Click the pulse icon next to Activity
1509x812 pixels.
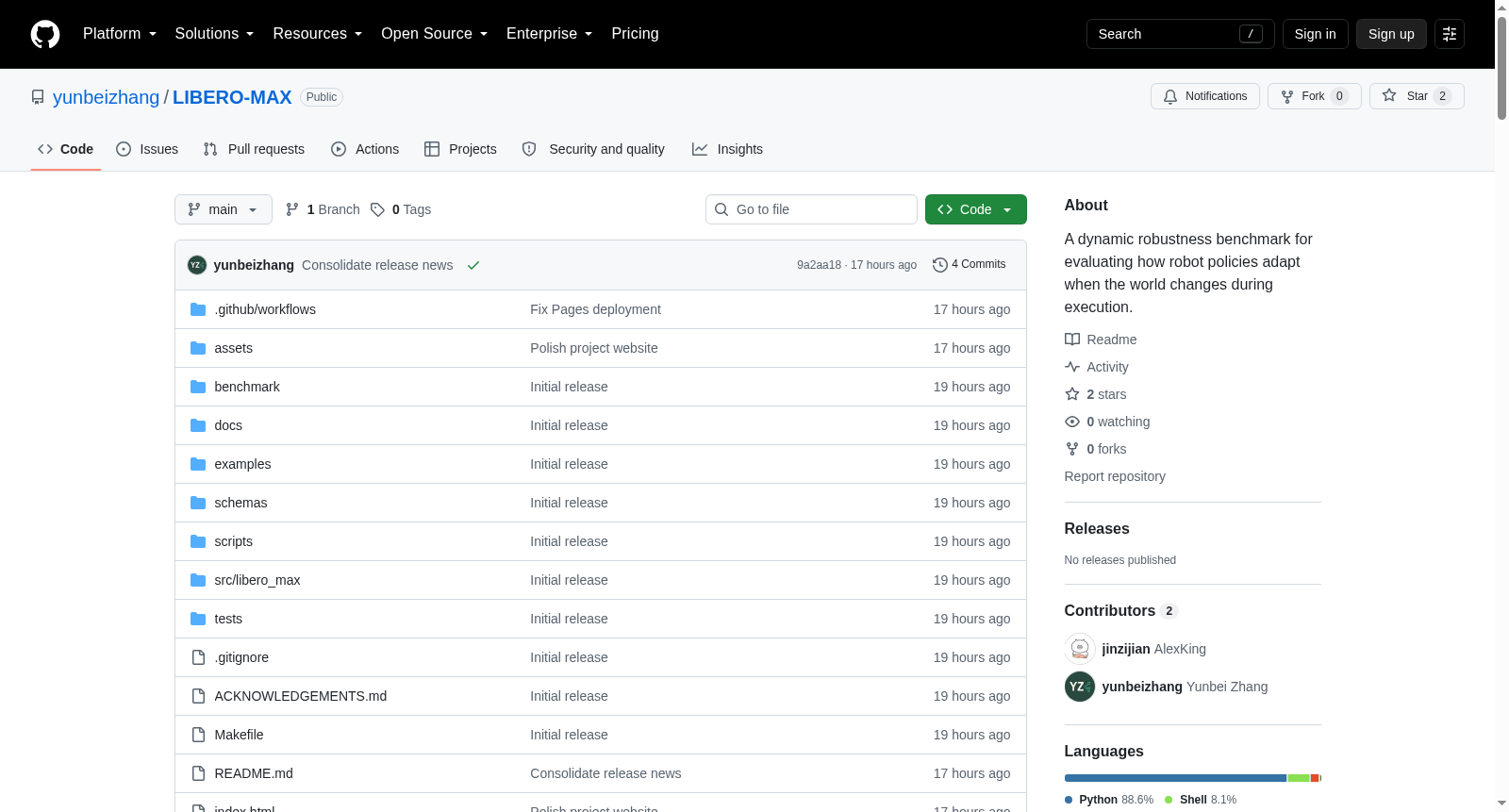(1072, 367)
